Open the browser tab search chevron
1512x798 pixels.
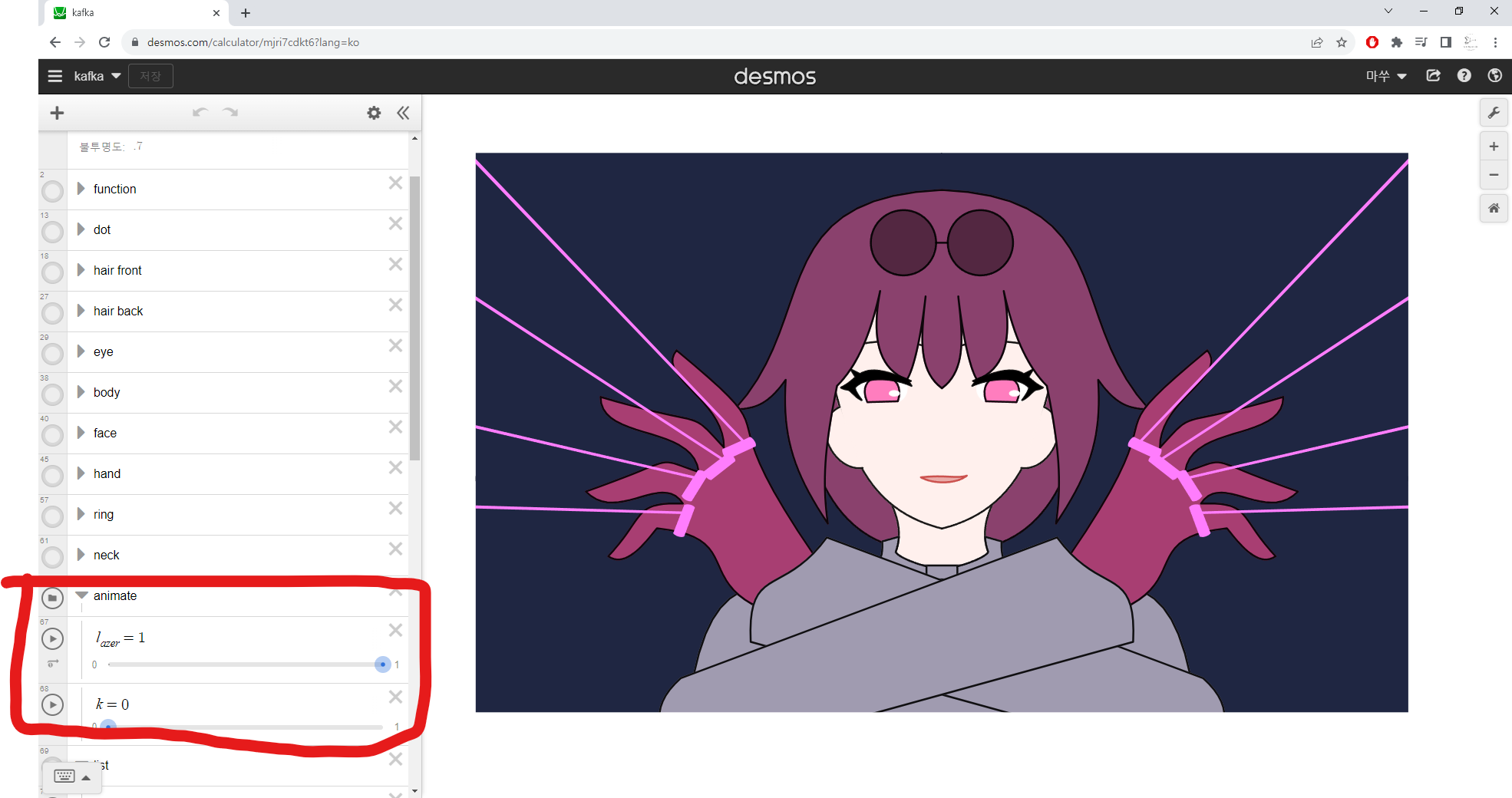tap(1388, 11)
